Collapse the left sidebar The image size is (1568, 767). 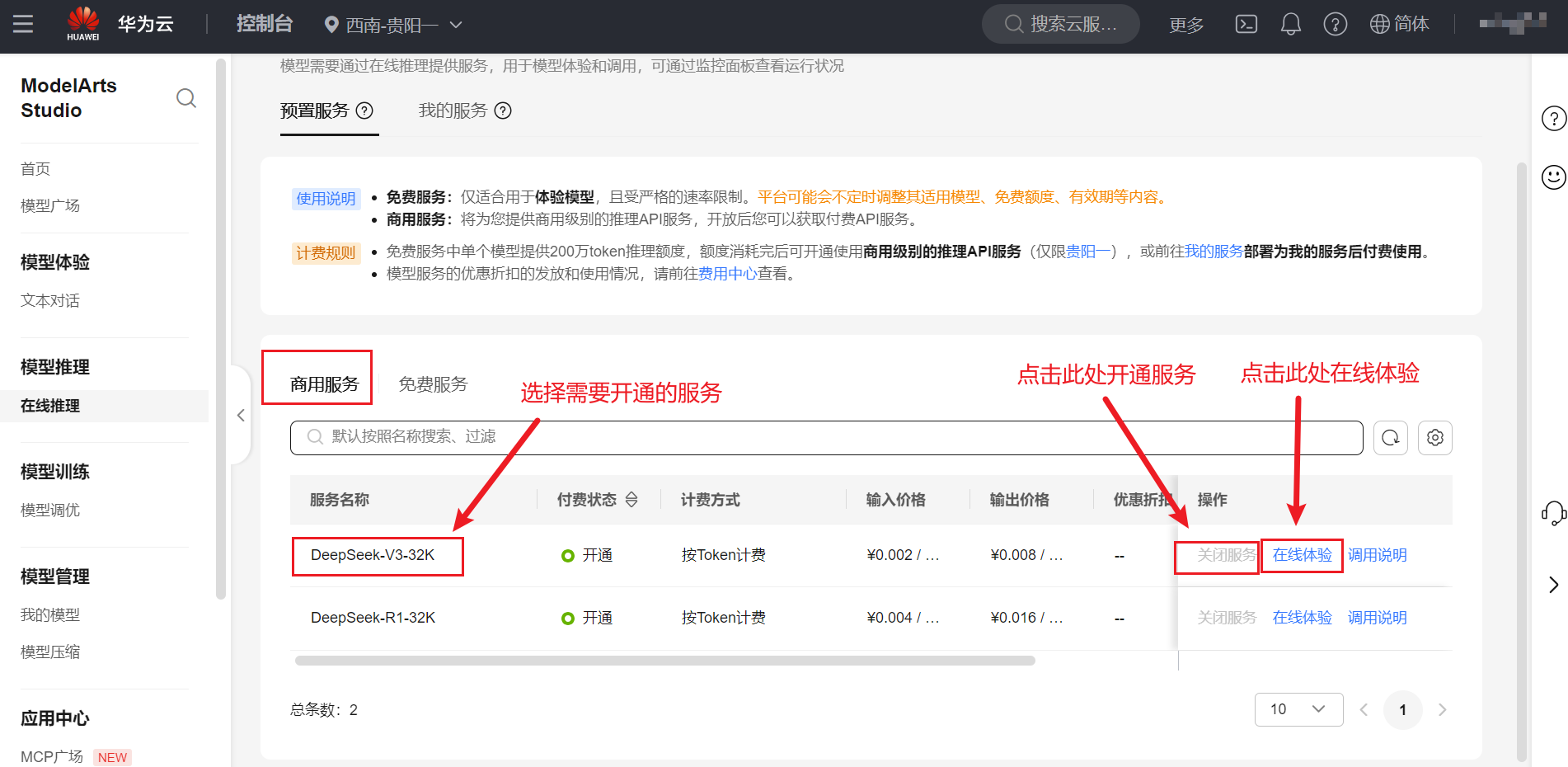point(241,415)
